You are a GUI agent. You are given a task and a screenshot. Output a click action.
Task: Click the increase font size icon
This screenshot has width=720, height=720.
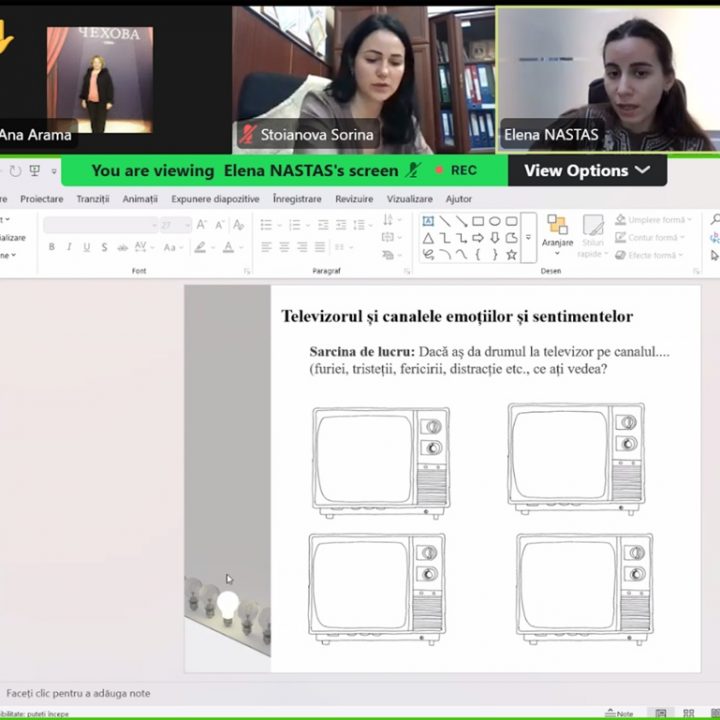coord(201,225)
